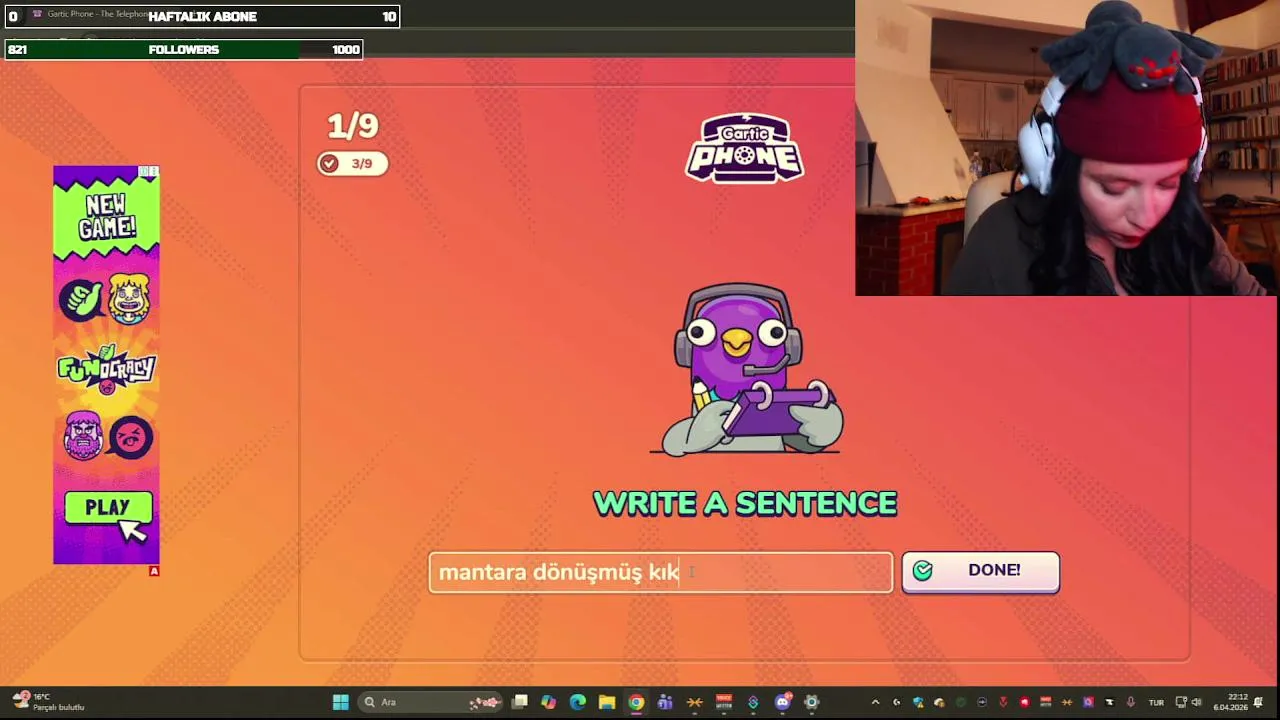Open Copilot from the taskbar
Image resolution: width=1280 pixels, height=720 pixels.
coord(548,702)
